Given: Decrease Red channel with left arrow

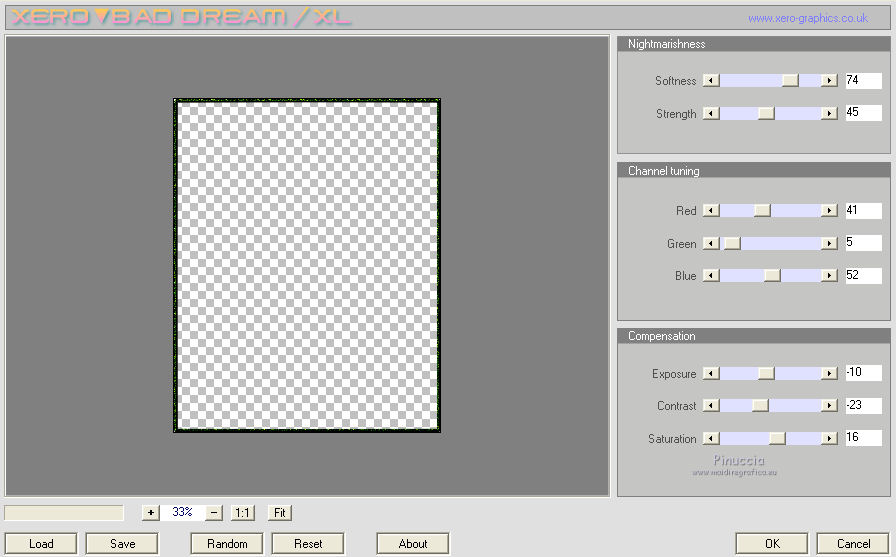Looking at the screenshot, I should click(711, 211).
